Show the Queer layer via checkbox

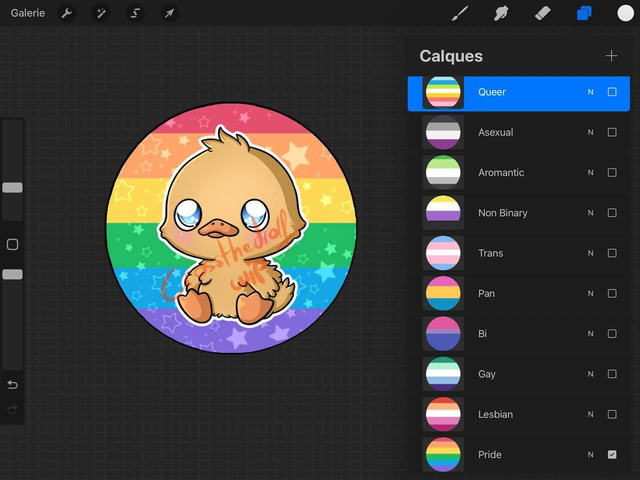coord(612,92)
